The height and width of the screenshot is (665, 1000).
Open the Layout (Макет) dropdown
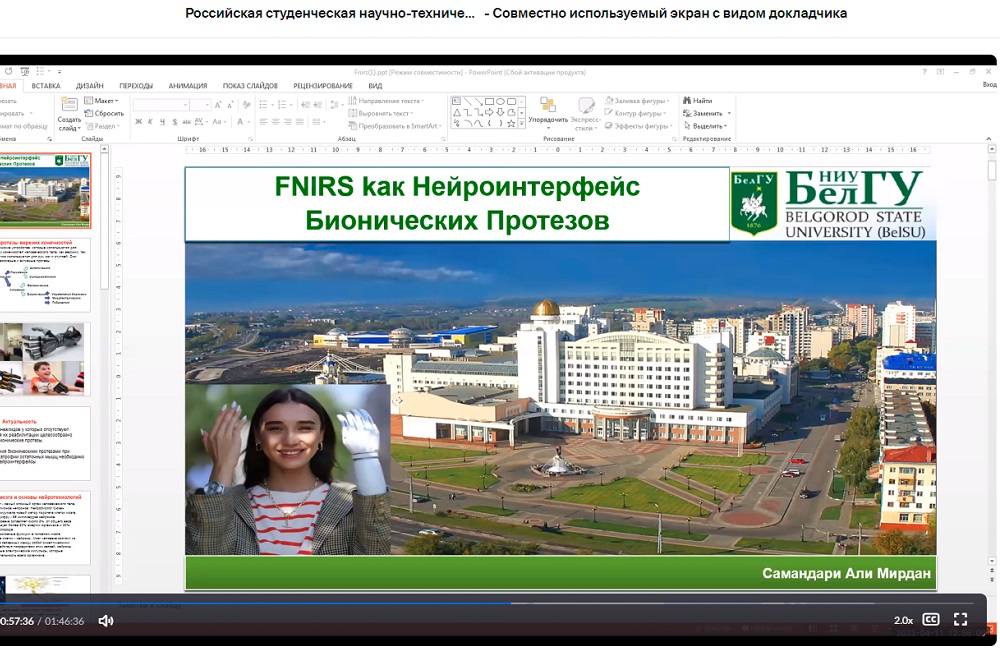(x=102, y=100)
